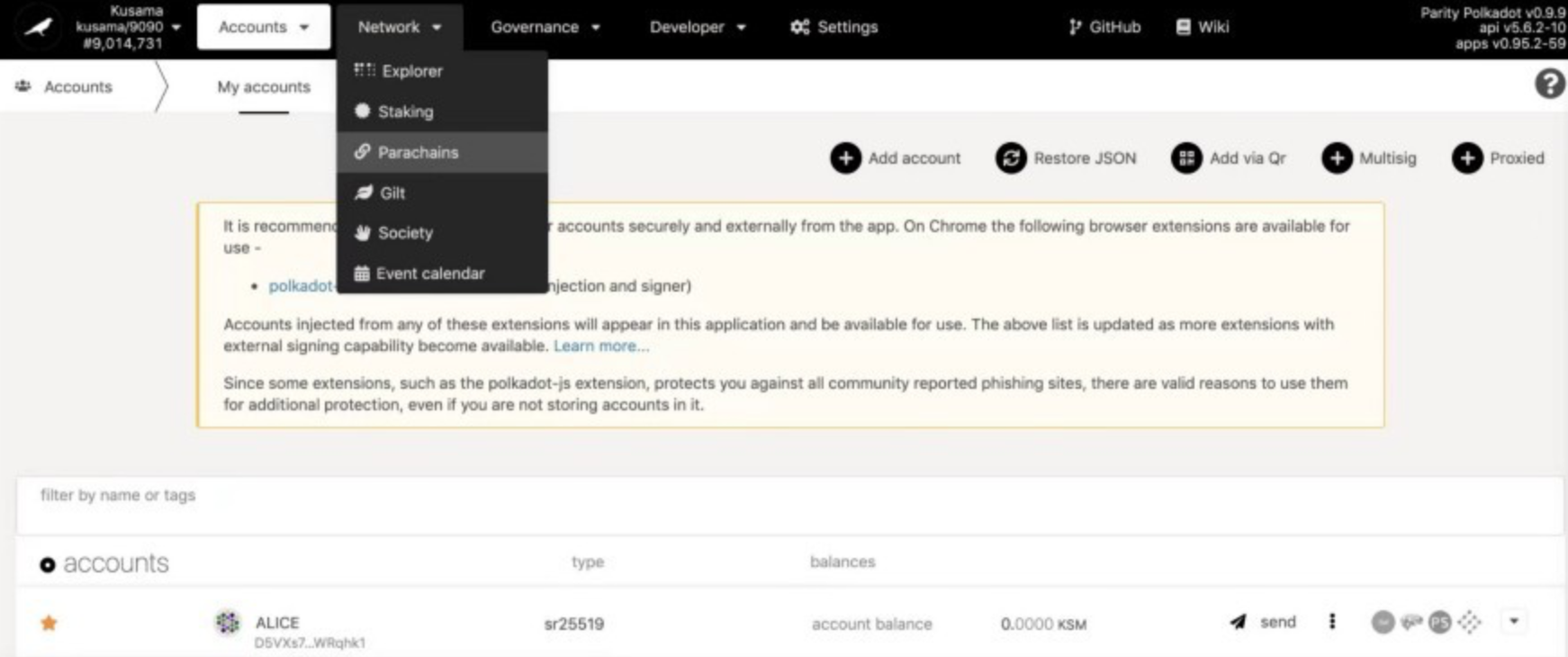Select Society in the Network menu
This screenshot has height=657, width=1568.
(x=442, y=232)
